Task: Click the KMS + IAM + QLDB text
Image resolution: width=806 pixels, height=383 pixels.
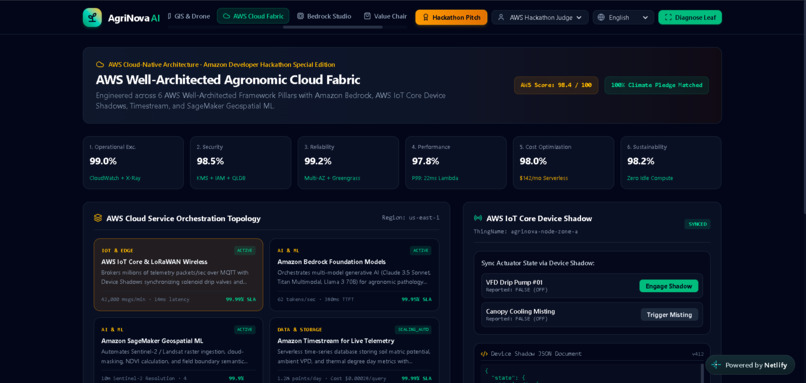Action: point(221,178)
